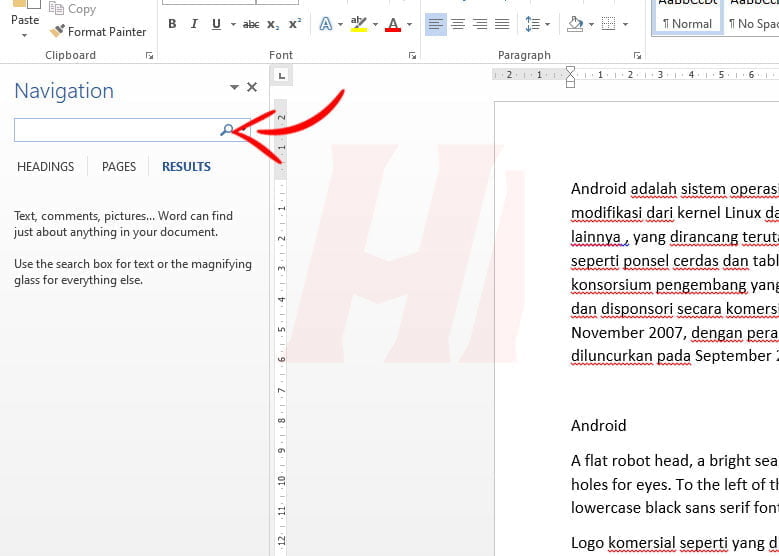
Task: Open Text Effects and Typography
Action: (326, 24)
